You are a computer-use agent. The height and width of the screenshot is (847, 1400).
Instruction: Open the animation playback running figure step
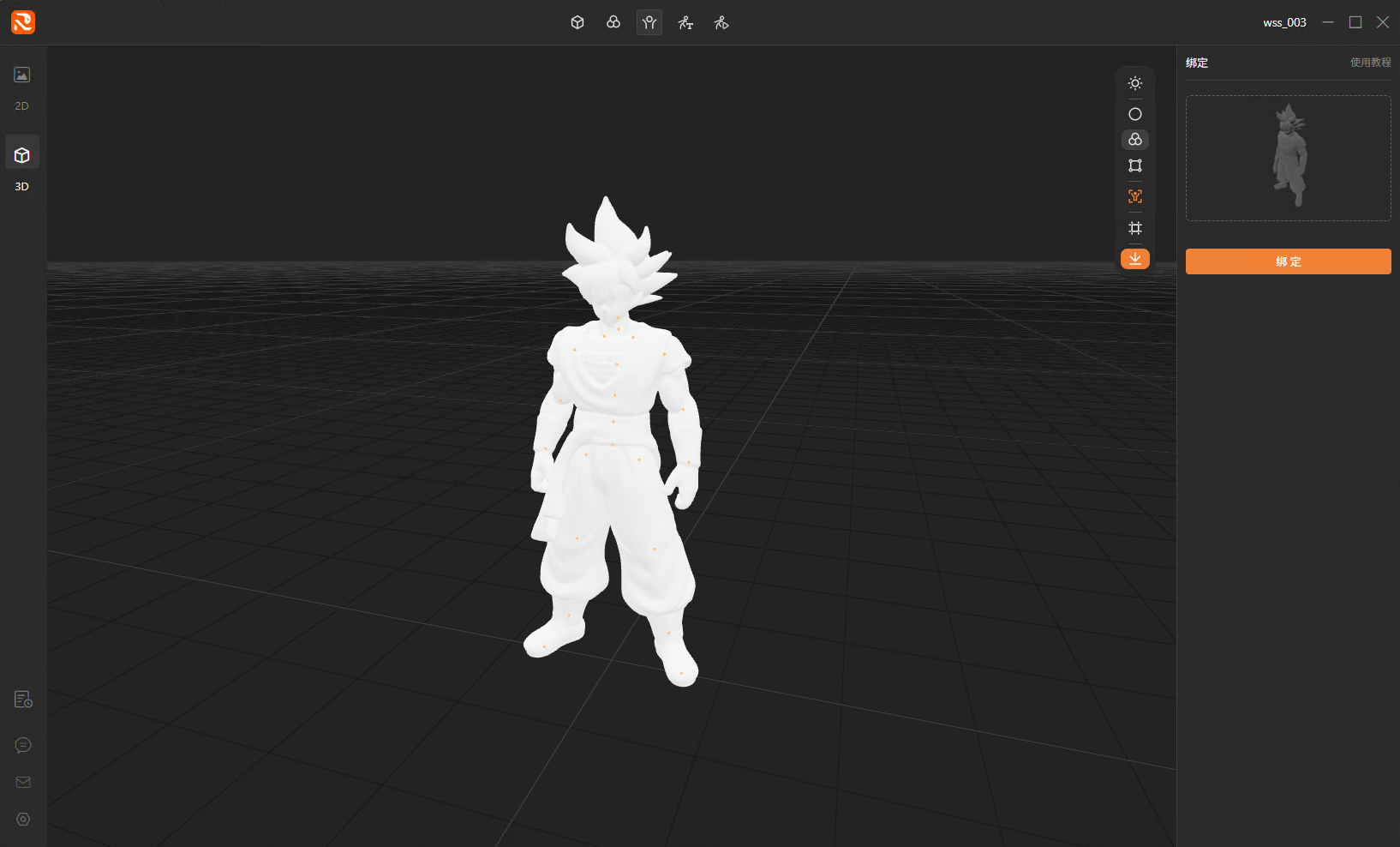[x=721, y=22]
